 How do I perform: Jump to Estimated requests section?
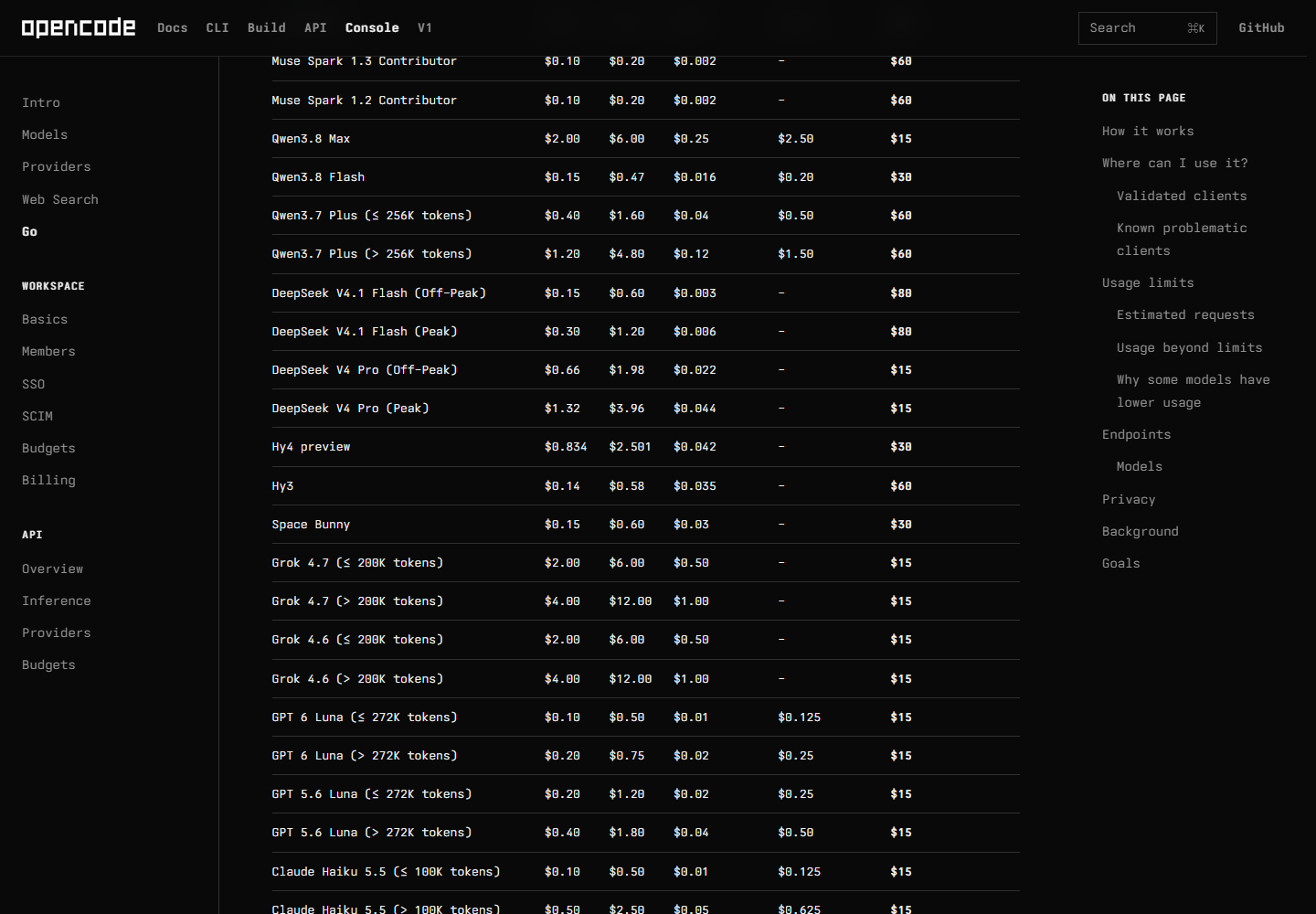pos(1185,314)
